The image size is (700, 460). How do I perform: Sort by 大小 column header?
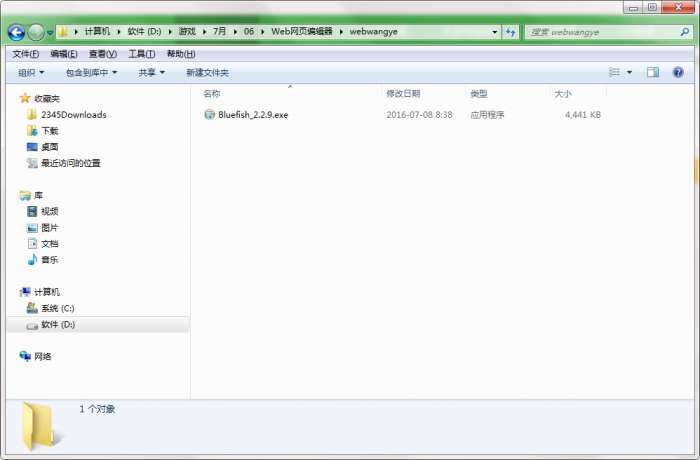pos(562,94)
